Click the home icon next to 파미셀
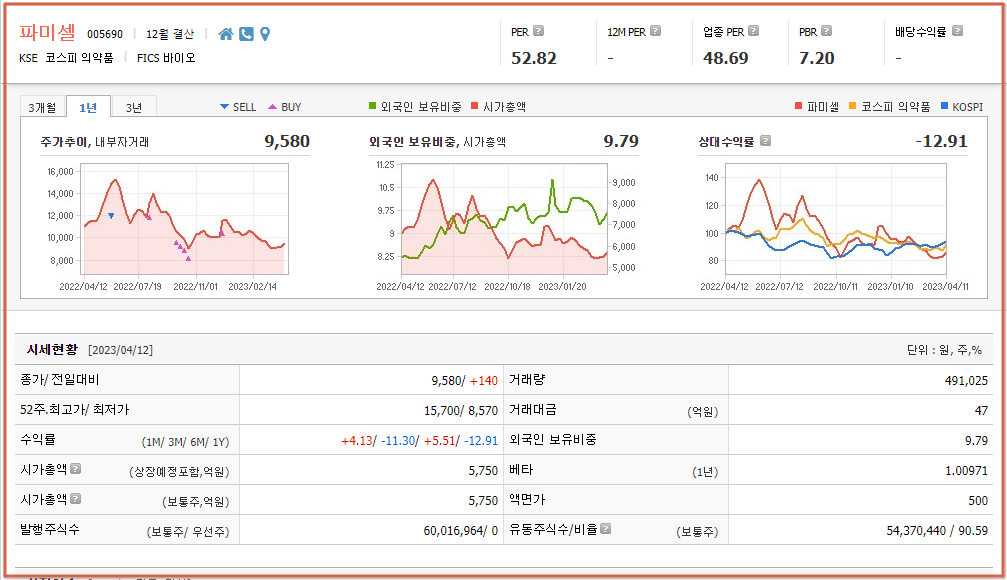Screen dimensions: 1007x580 [x=225, y=32]
